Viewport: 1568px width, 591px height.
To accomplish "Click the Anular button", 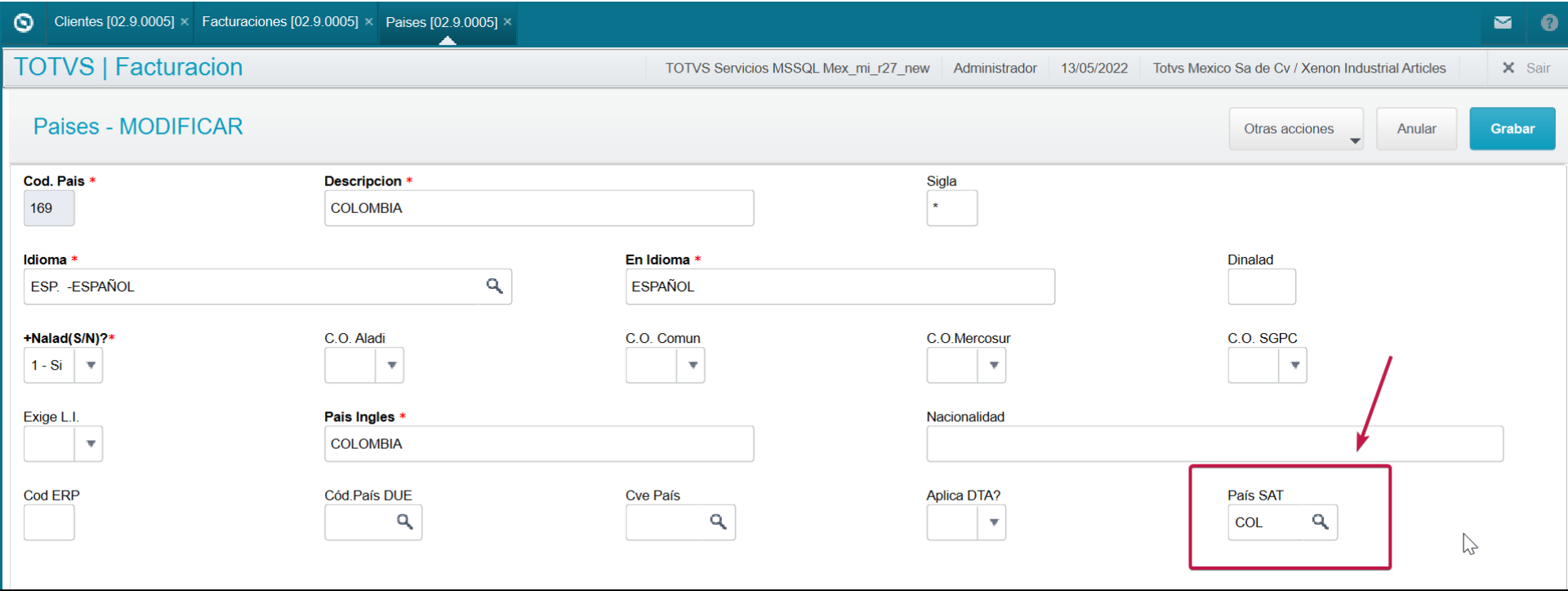I will pyautogui.click(x=1416, y=129).
